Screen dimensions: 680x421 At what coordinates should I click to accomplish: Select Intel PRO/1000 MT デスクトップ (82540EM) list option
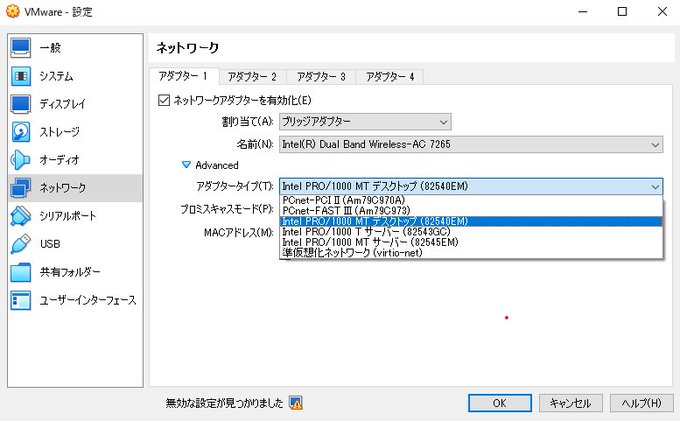[471, 221]
